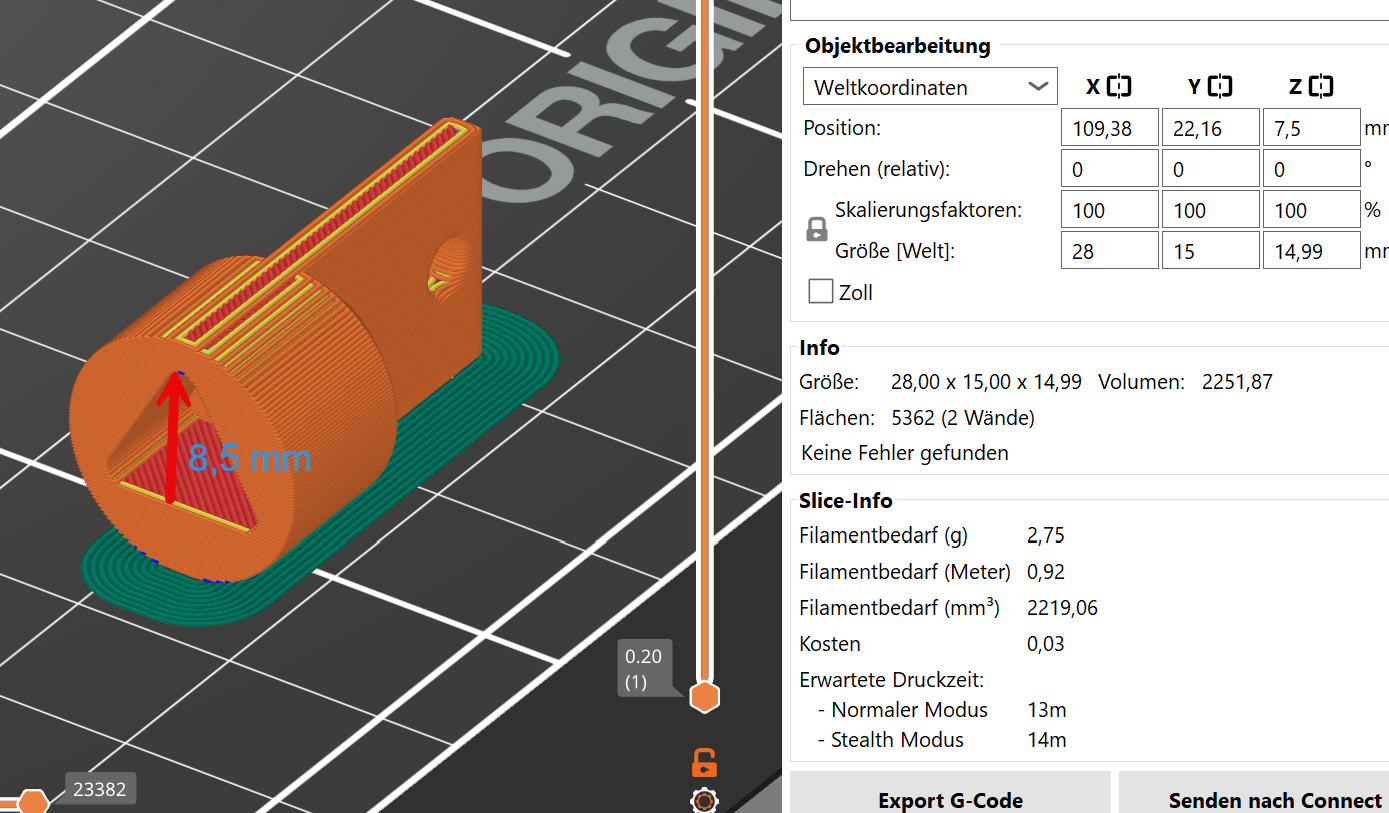Click the Filamentbedarf (mm³) value 2219,06
1389x813 pixels.
1062,608
